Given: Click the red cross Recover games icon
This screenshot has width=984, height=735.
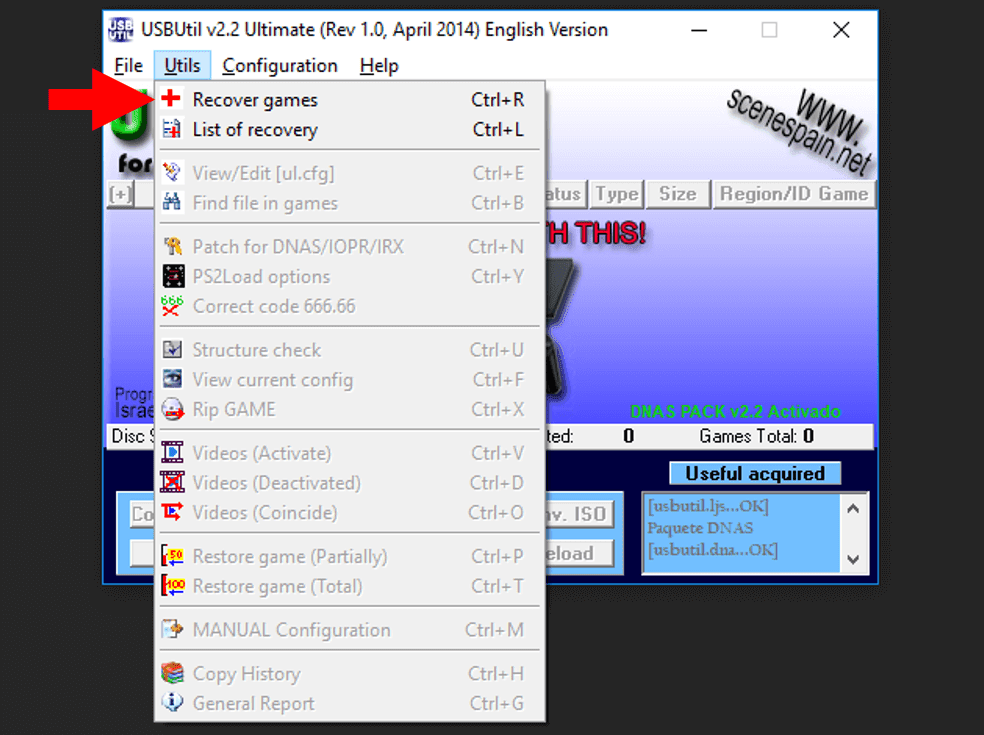Looking at the screenshot, I should (x=171, y=99).
